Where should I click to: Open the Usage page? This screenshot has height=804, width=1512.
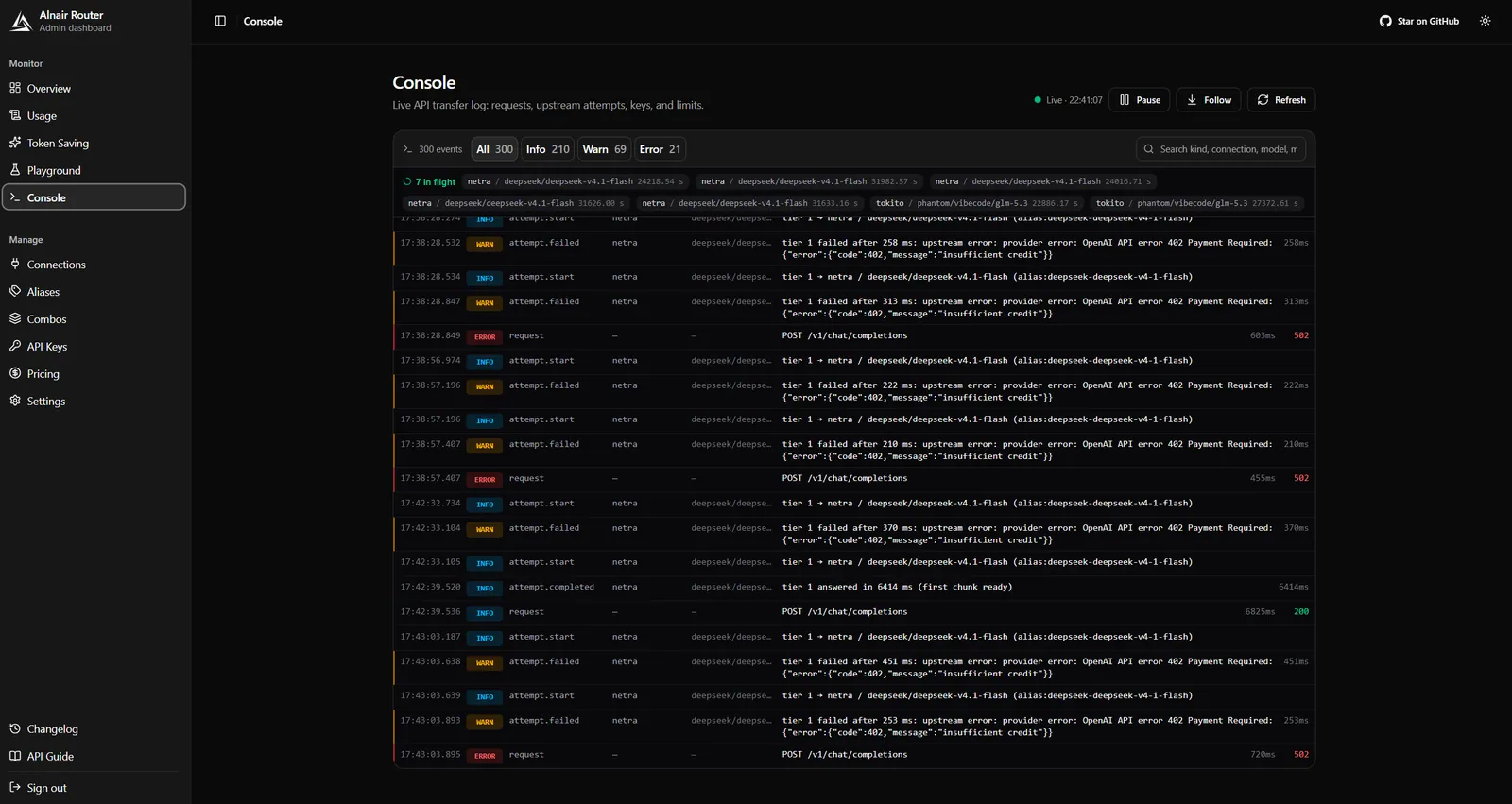[x=94, y=115]
